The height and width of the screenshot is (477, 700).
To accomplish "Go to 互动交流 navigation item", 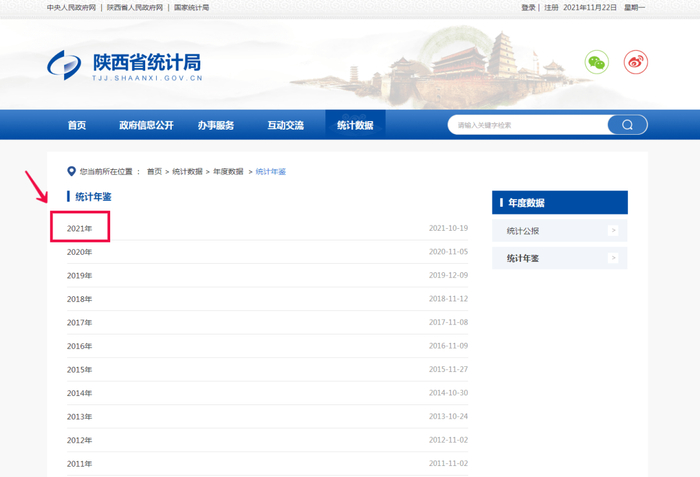I will tap(285, 125).
